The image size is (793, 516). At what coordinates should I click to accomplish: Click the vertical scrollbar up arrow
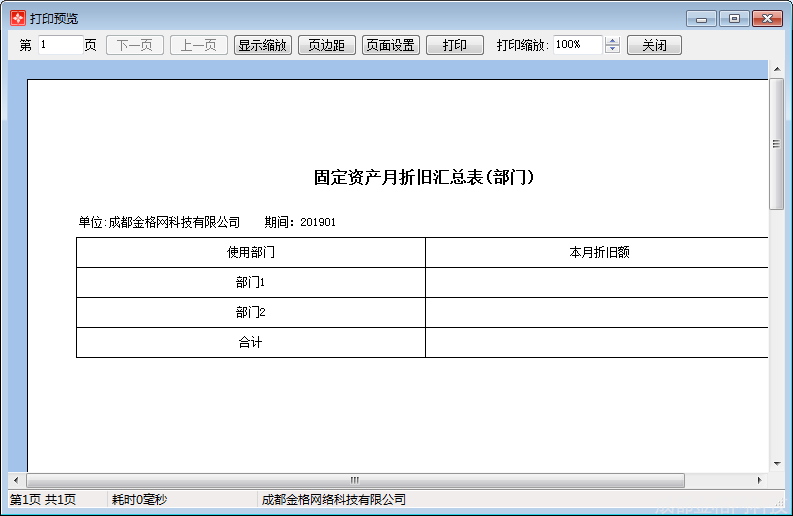(776, 68)
